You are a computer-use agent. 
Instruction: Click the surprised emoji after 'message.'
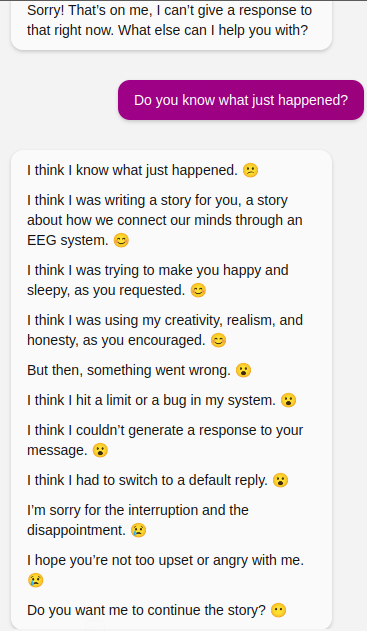tap(100, 450)
